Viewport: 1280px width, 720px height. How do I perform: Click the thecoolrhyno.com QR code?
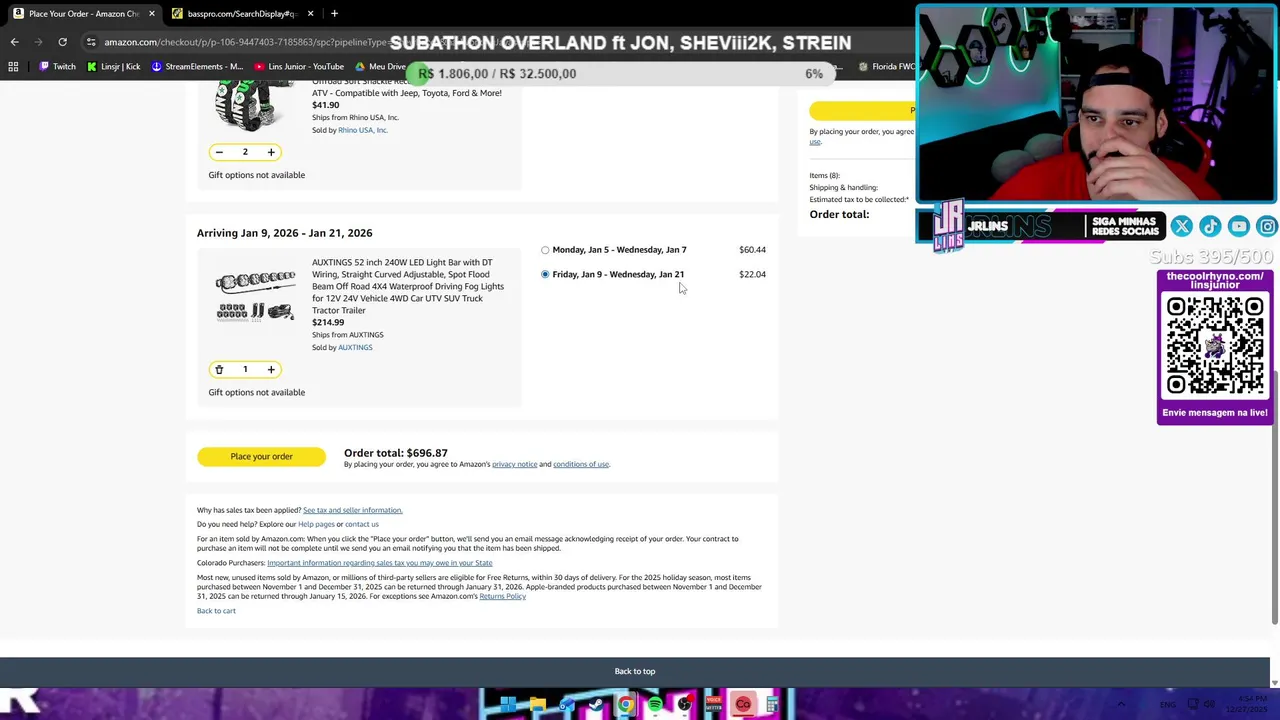pos(1215,347)
